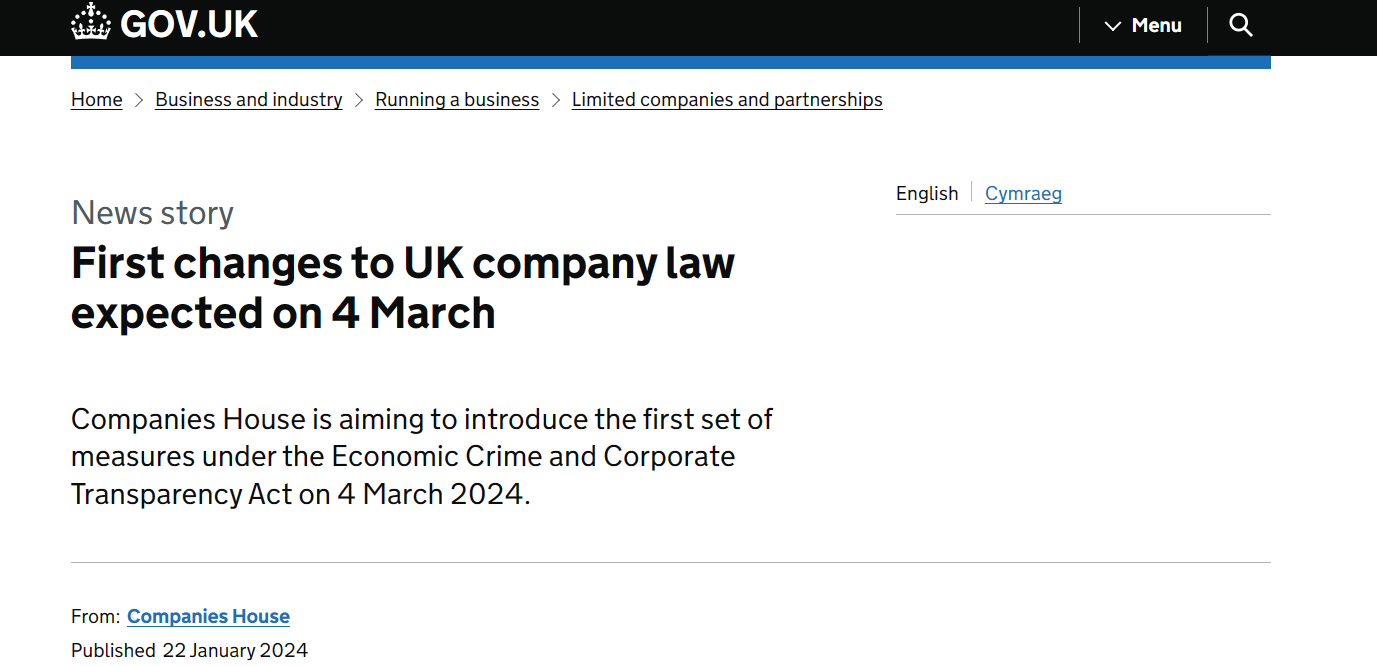
Task: Click the published date 22 January 2024
Action: coord(235,650)
